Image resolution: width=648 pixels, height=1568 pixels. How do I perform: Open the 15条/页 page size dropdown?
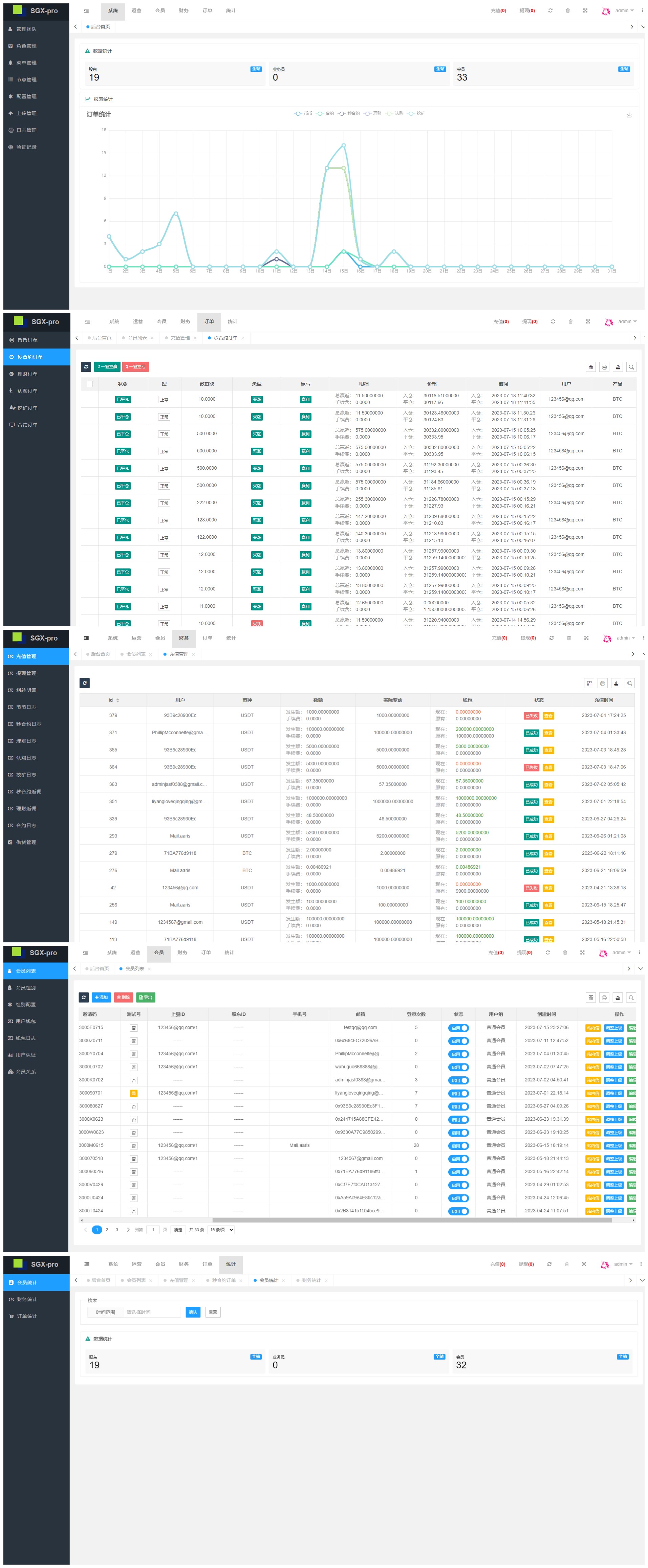pyautogui.click(x=222, y=1230)
